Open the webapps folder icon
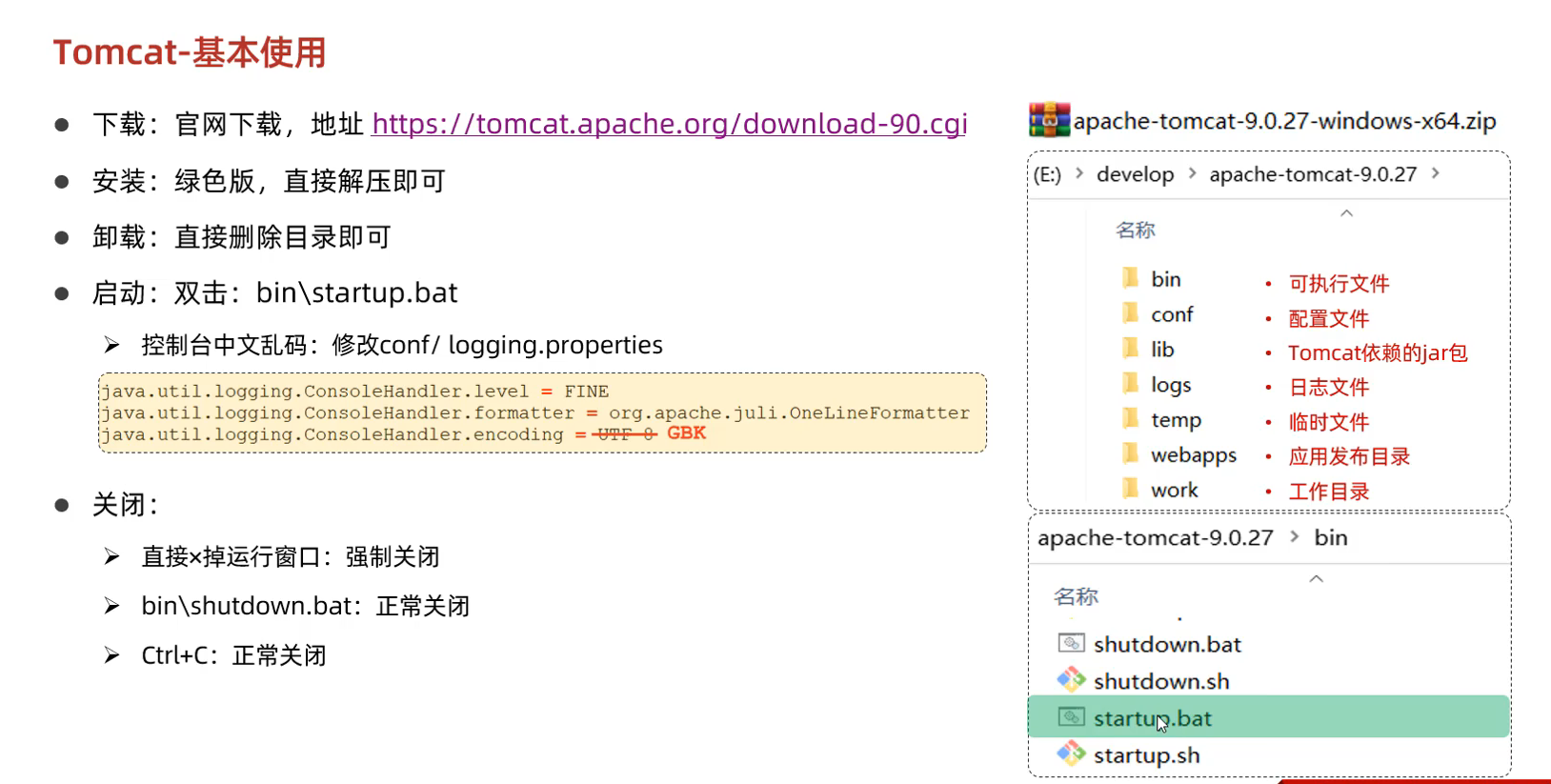The height and width of the screenshot is (784, 1551). (x=1131, y=454)
